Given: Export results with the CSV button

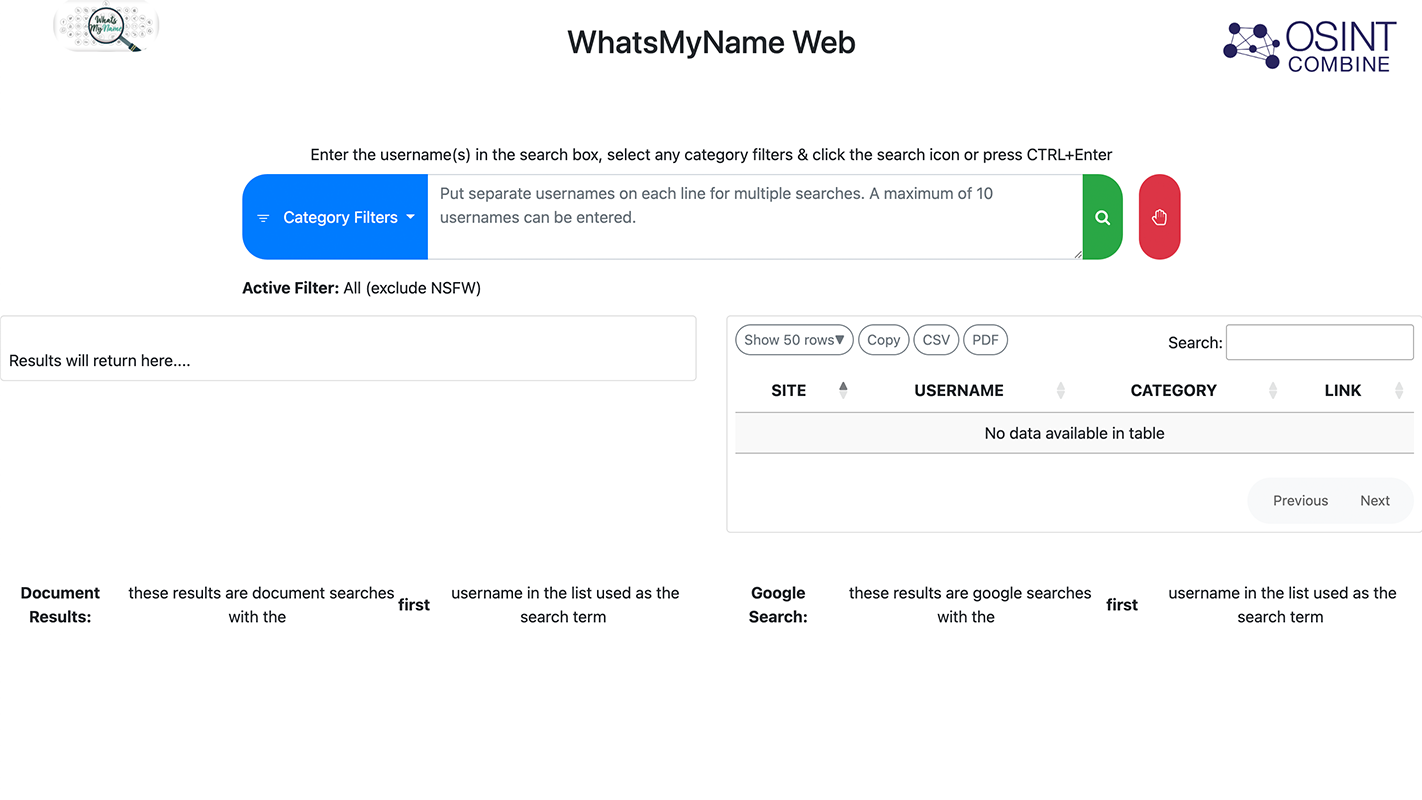Looking at the screenshot, I should coord(936,340).
